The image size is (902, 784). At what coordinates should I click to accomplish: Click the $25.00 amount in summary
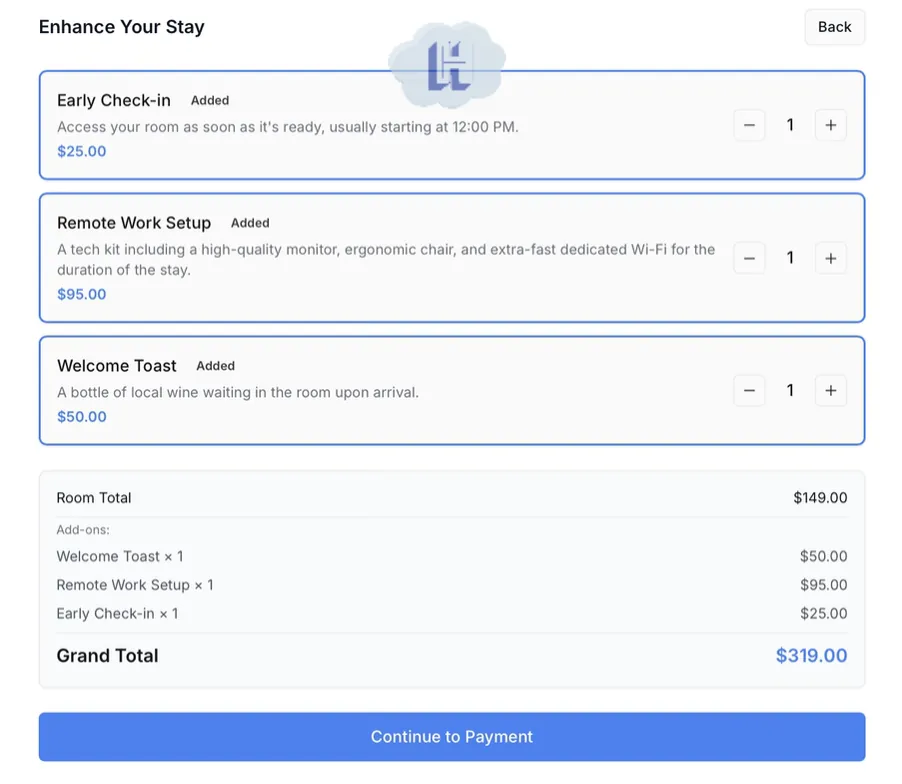(x=823, y=614)
